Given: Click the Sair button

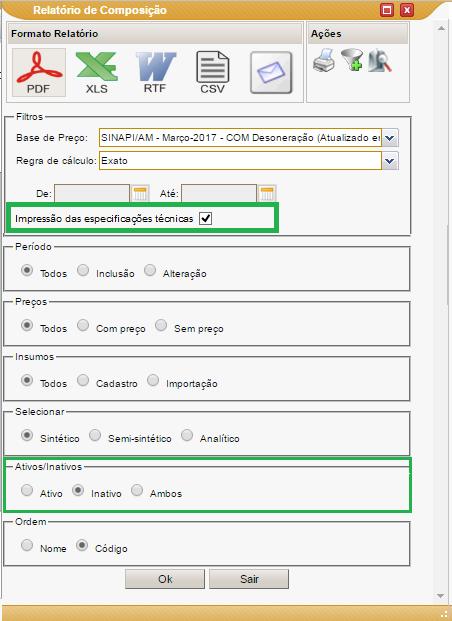Looking at the screenshot, I should coord(249,579).
